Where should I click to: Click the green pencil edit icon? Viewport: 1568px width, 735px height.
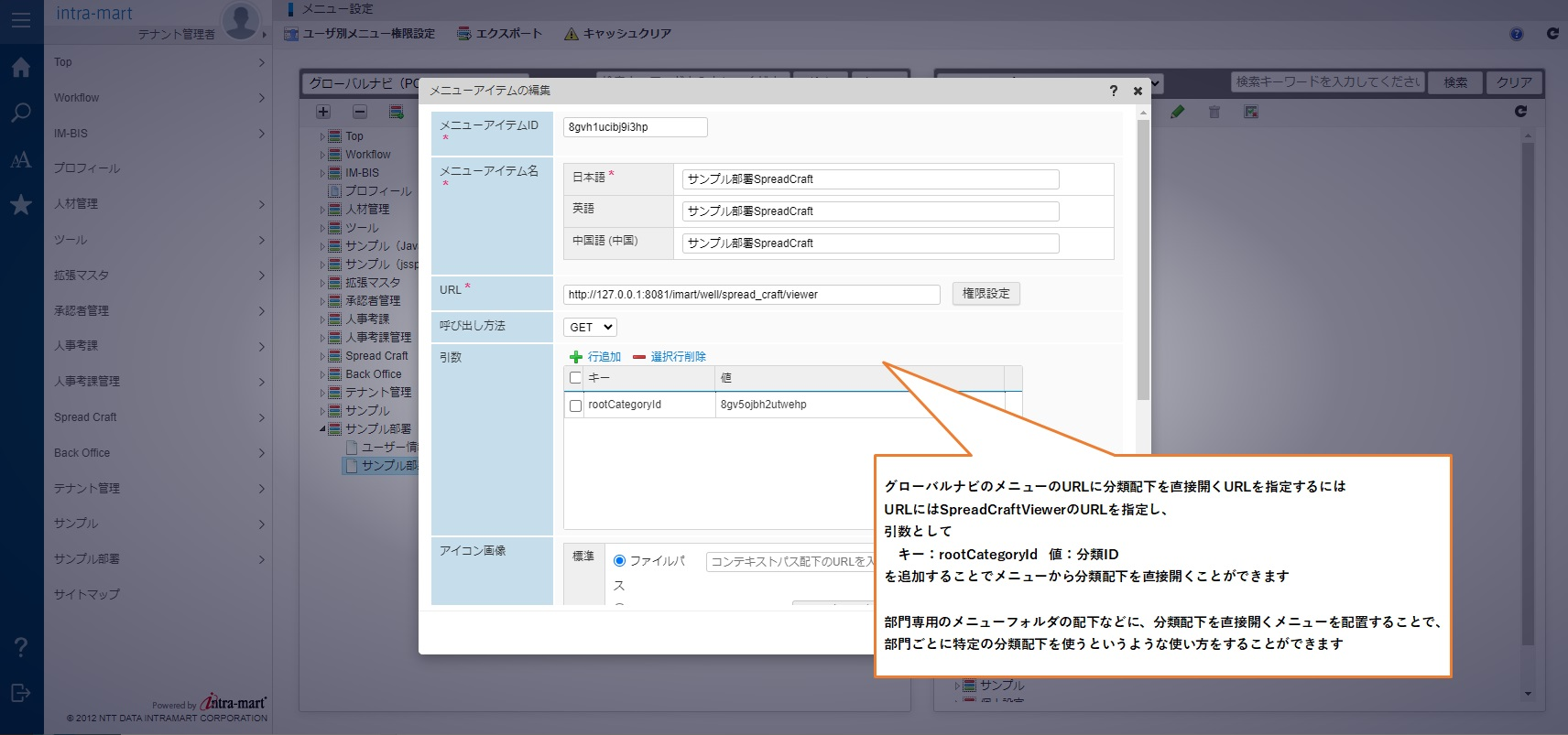point(1178,112)
